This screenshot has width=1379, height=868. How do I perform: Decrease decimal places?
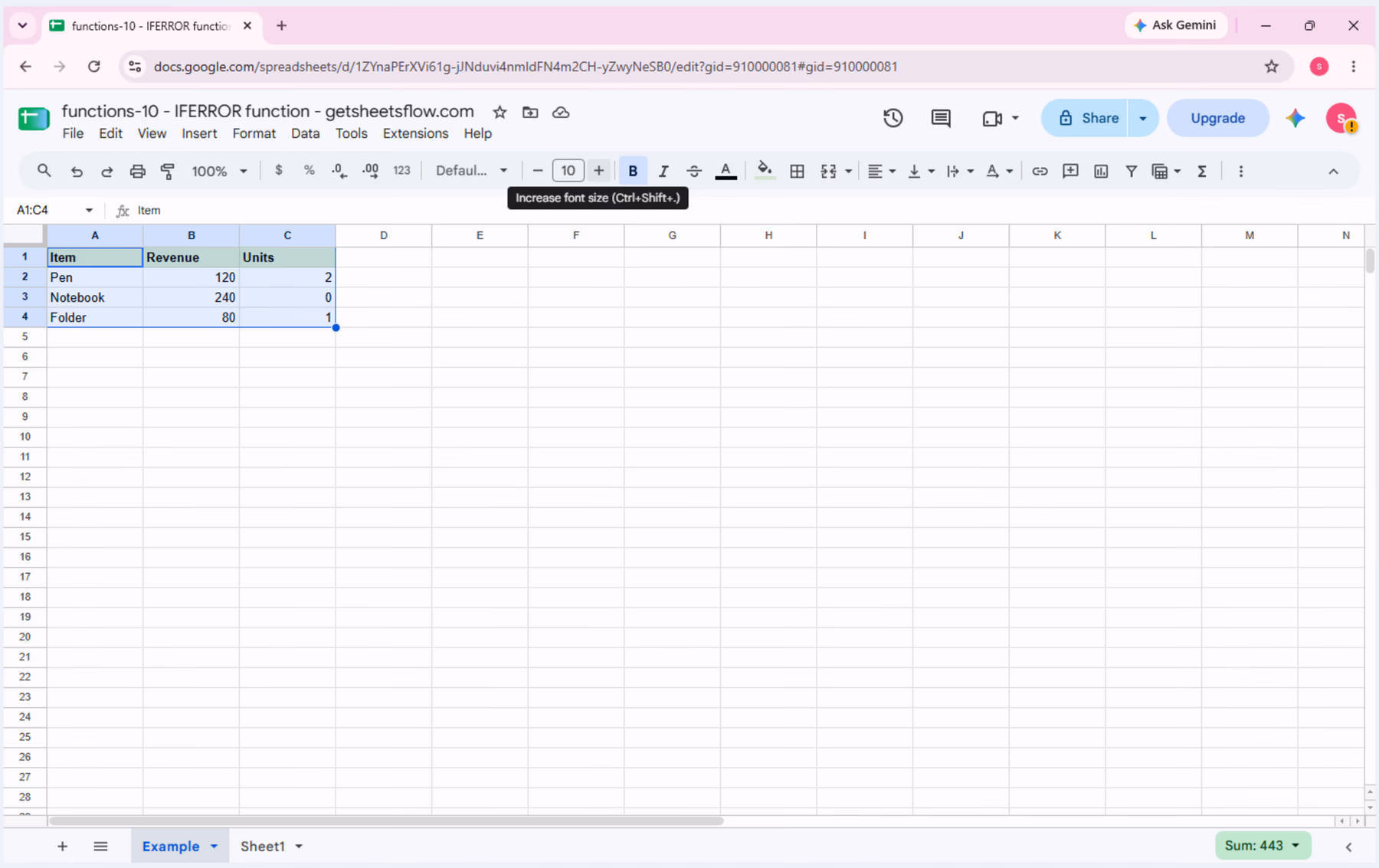tap(339, 171)
